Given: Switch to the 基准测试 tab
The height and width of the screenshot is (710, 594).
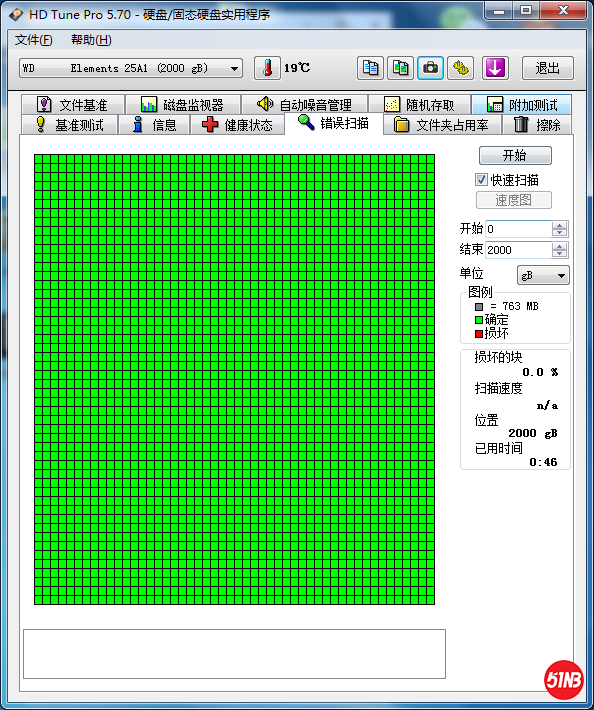Looking at the screenshot, I should coord(69,125).
